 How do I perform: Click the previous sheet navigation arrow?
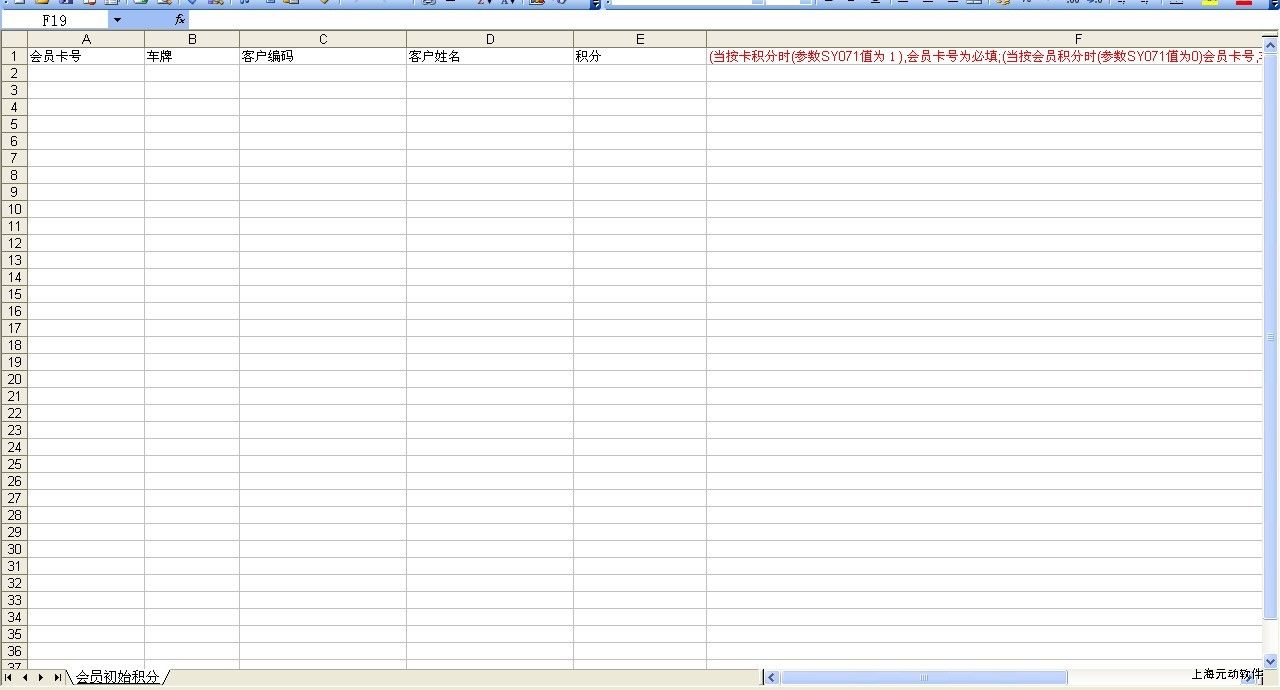click(25, 678)
